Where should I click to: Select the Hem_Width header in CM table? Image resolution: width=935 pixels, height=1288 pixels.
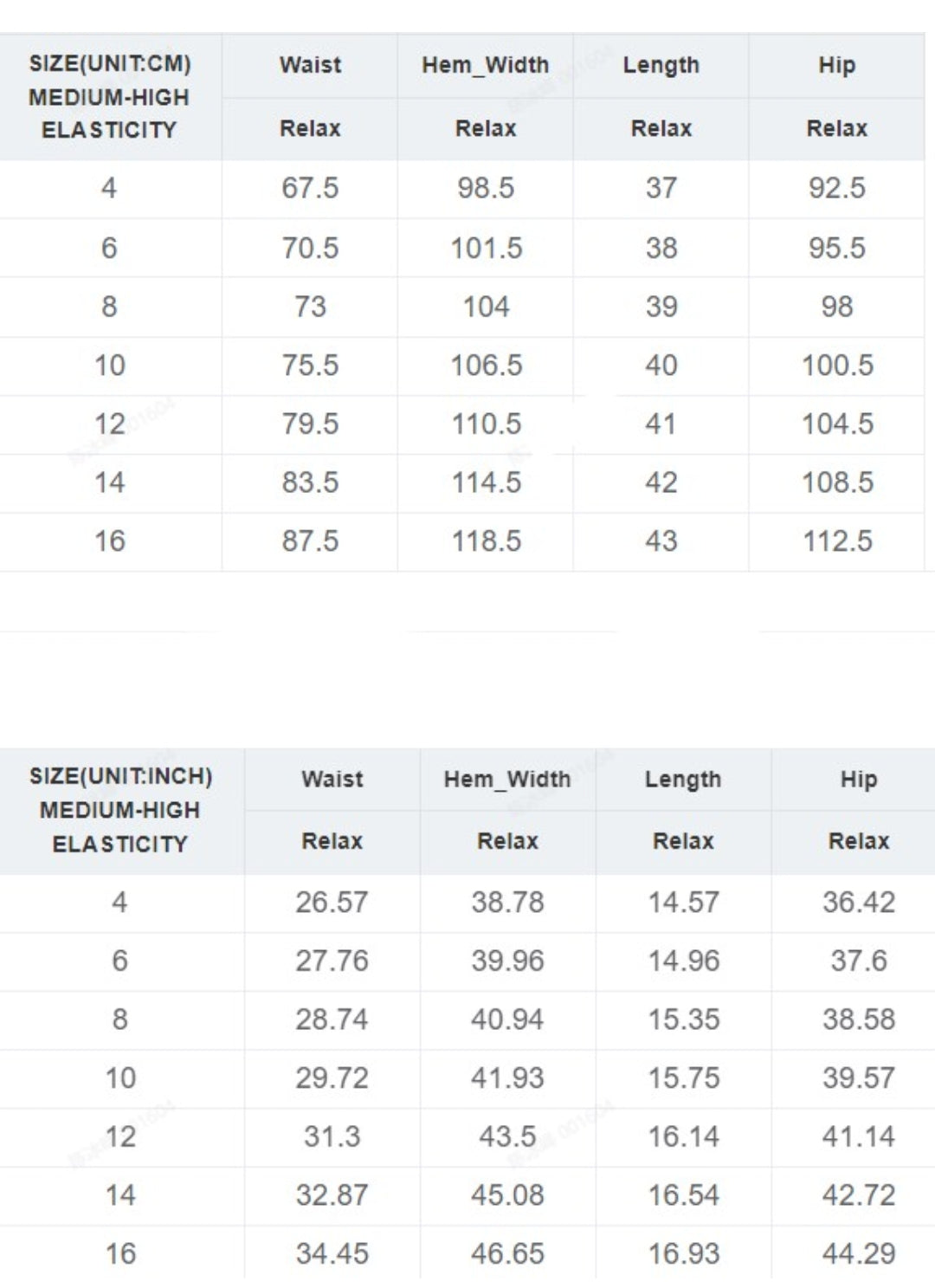point(485,65)
